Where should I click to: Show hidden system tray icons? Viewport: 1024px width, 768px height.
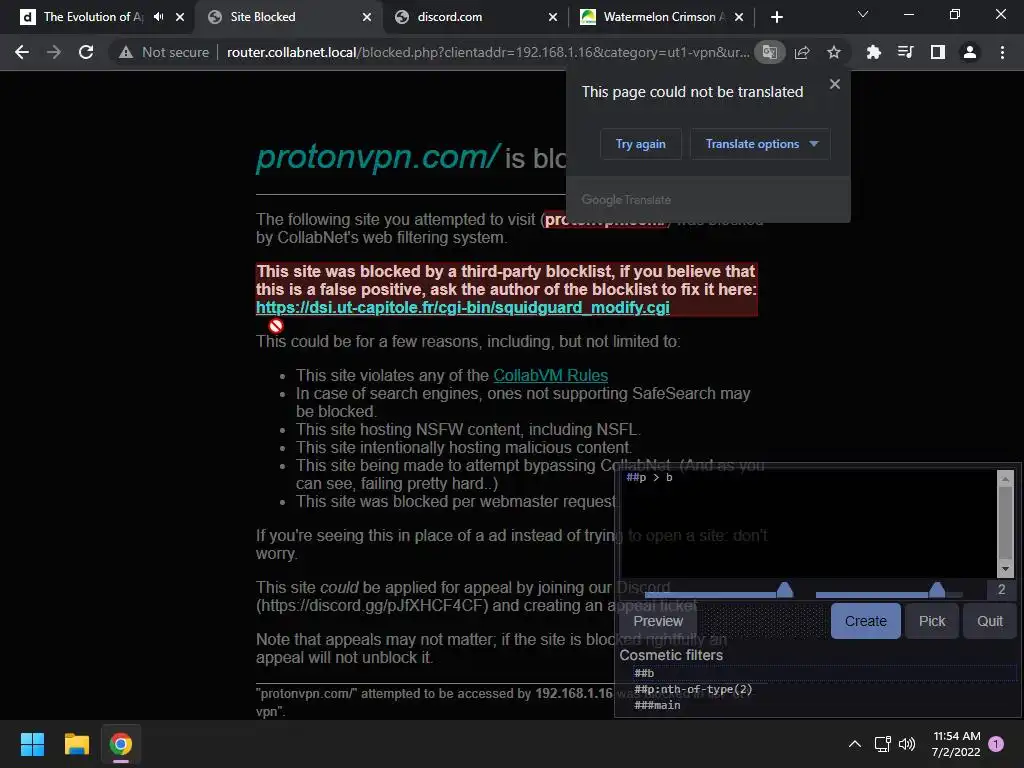tap(854, 744)
